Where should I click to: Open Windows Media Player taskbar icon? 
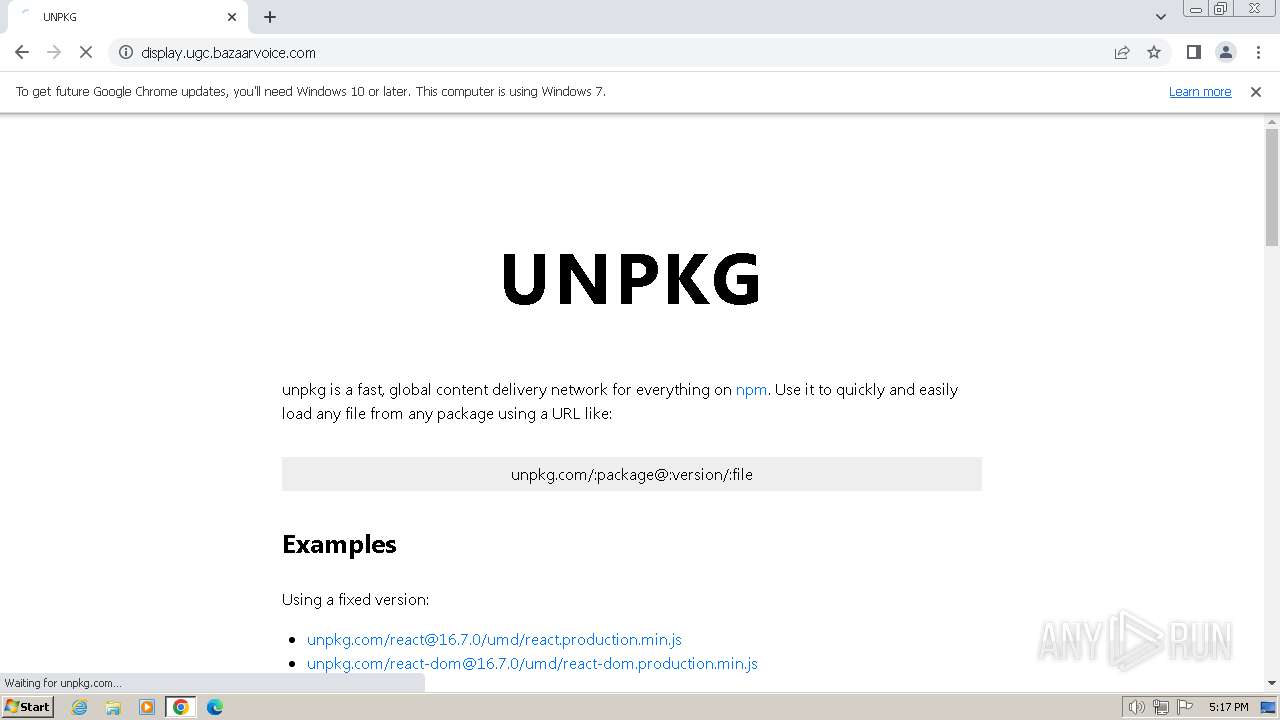[x=147, y=707]
